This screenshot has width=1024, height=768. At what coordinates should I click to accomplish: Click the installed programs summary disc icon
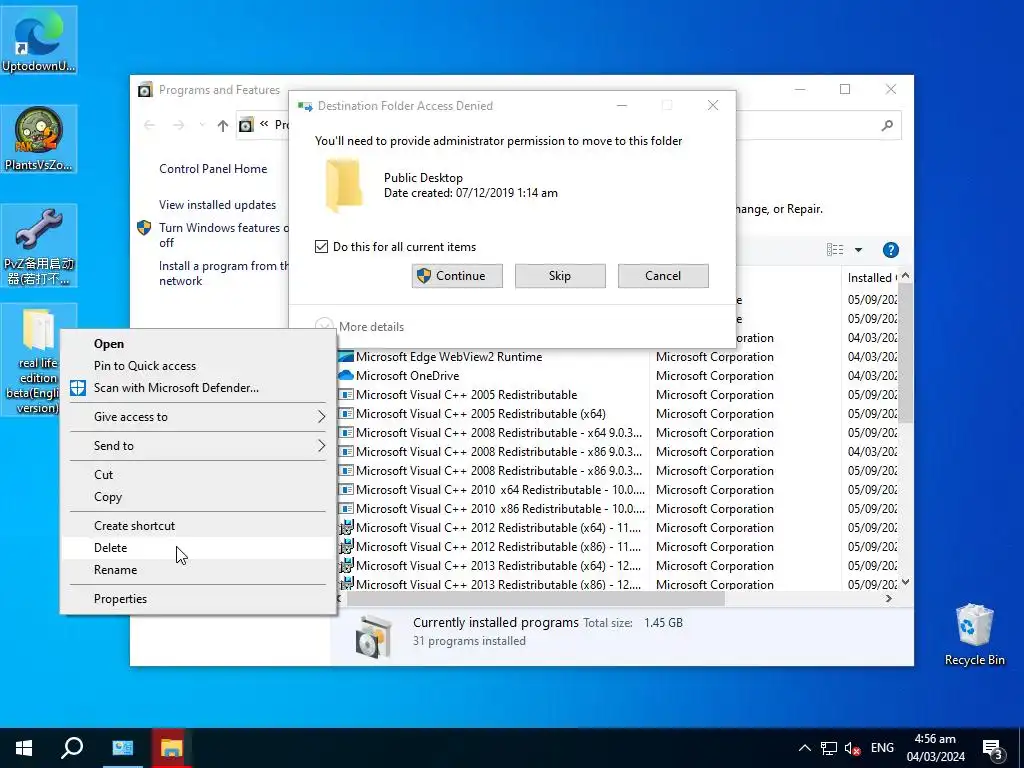[x=374, y=635]
